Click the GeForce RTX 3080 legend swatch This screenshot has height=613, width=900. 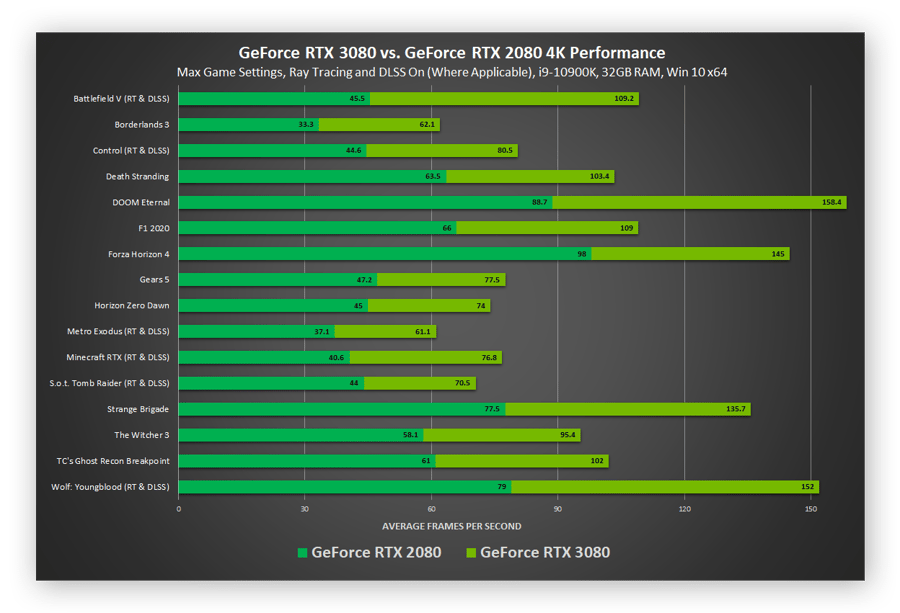pos(470,551)
